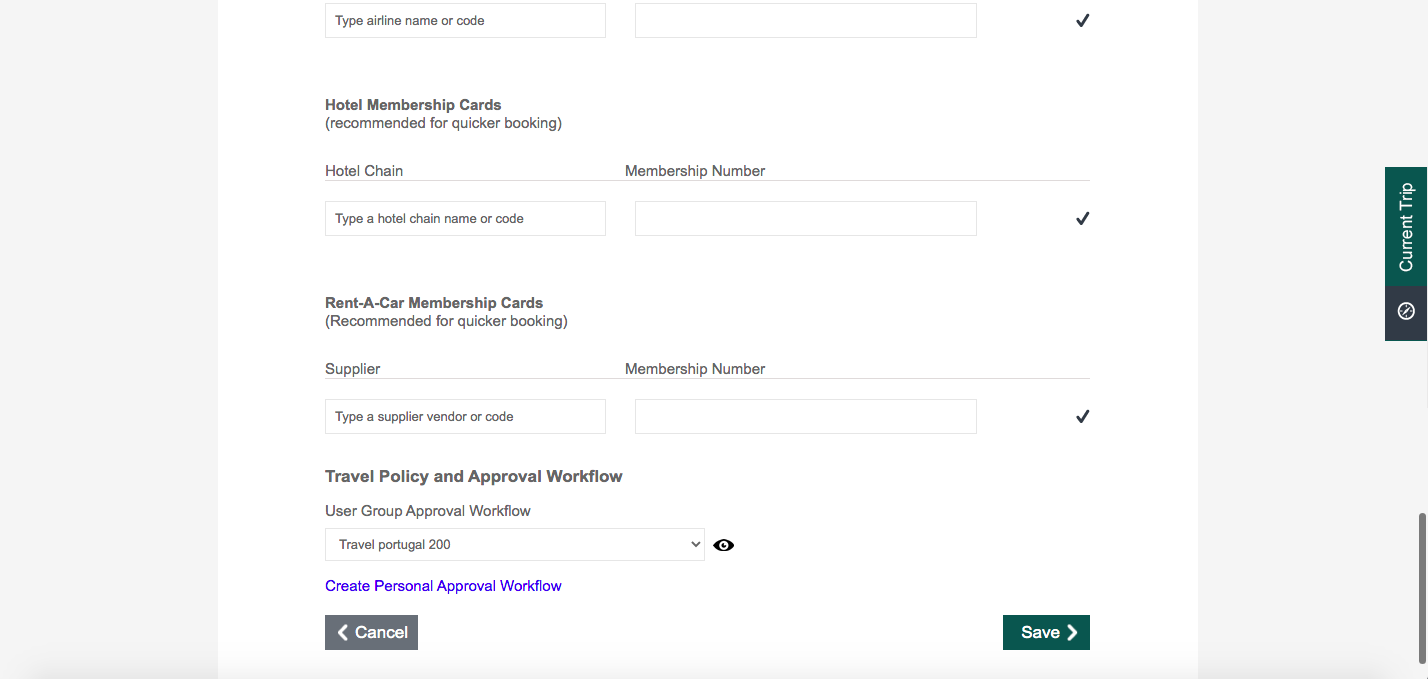Image resolution: width=1428 pixels, height=679 pixels.
Task: Click the eye icon to view workflow
Action: pos(724,545)
